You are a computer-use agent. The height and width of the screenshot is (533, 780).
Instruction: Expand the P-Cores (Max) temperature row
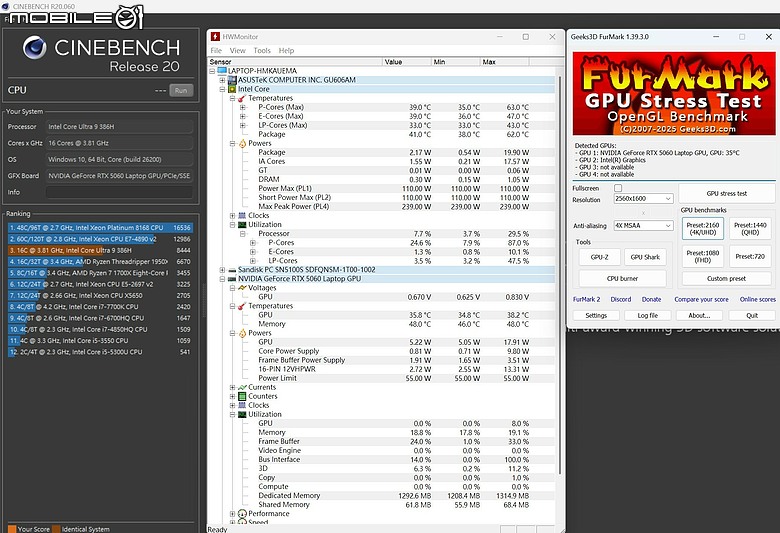tap(243, 107)
